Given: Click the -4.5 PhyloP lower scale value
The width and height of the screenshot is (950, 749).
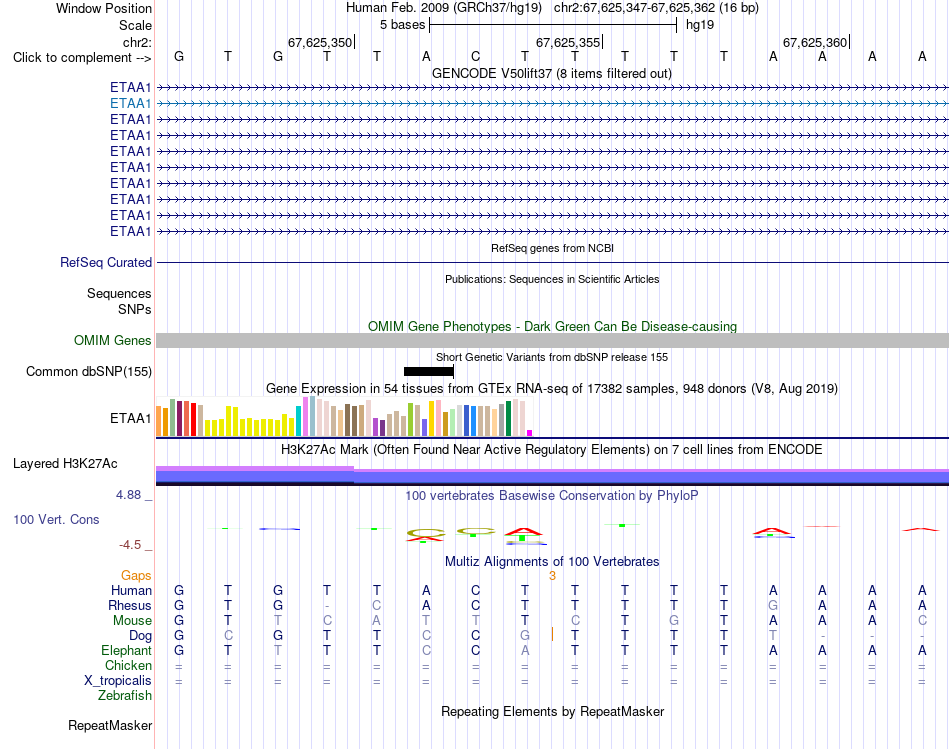Looking at the screenshot, I should 130,545.
